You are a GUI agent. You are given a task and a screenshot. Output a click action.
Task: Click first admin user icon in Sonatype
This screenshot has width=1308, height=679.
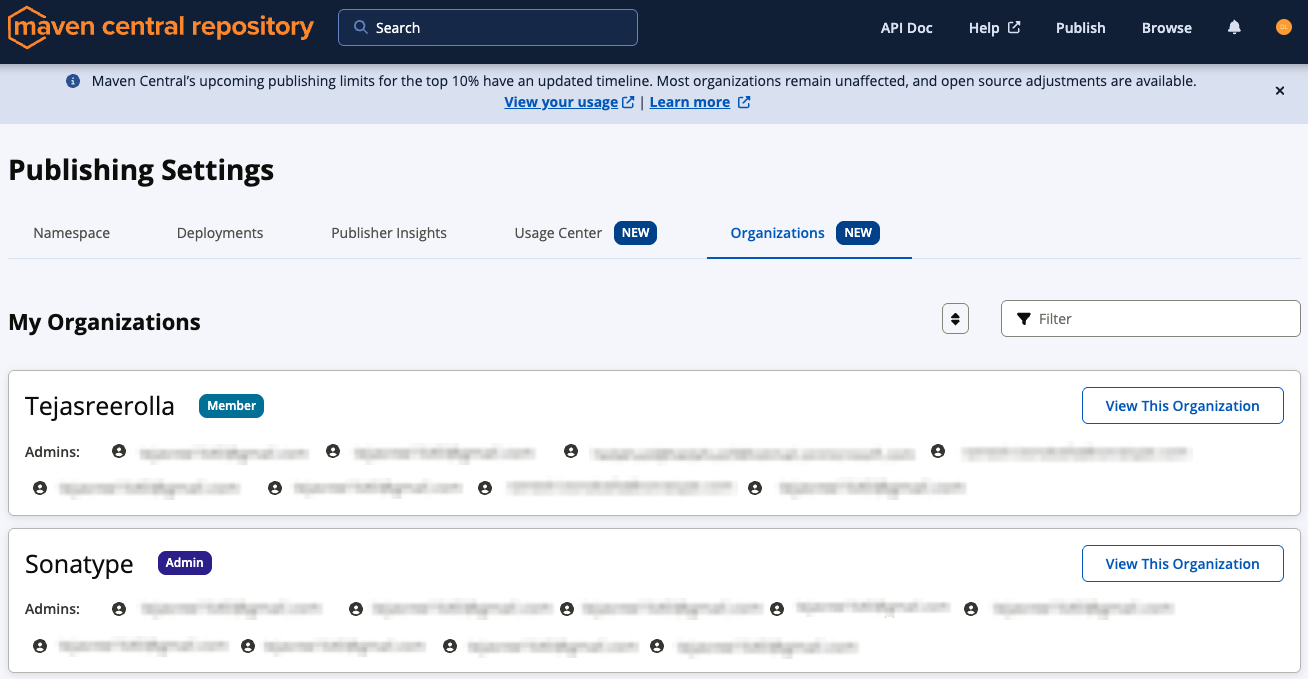pyautogui.click(x=119, y=608)
